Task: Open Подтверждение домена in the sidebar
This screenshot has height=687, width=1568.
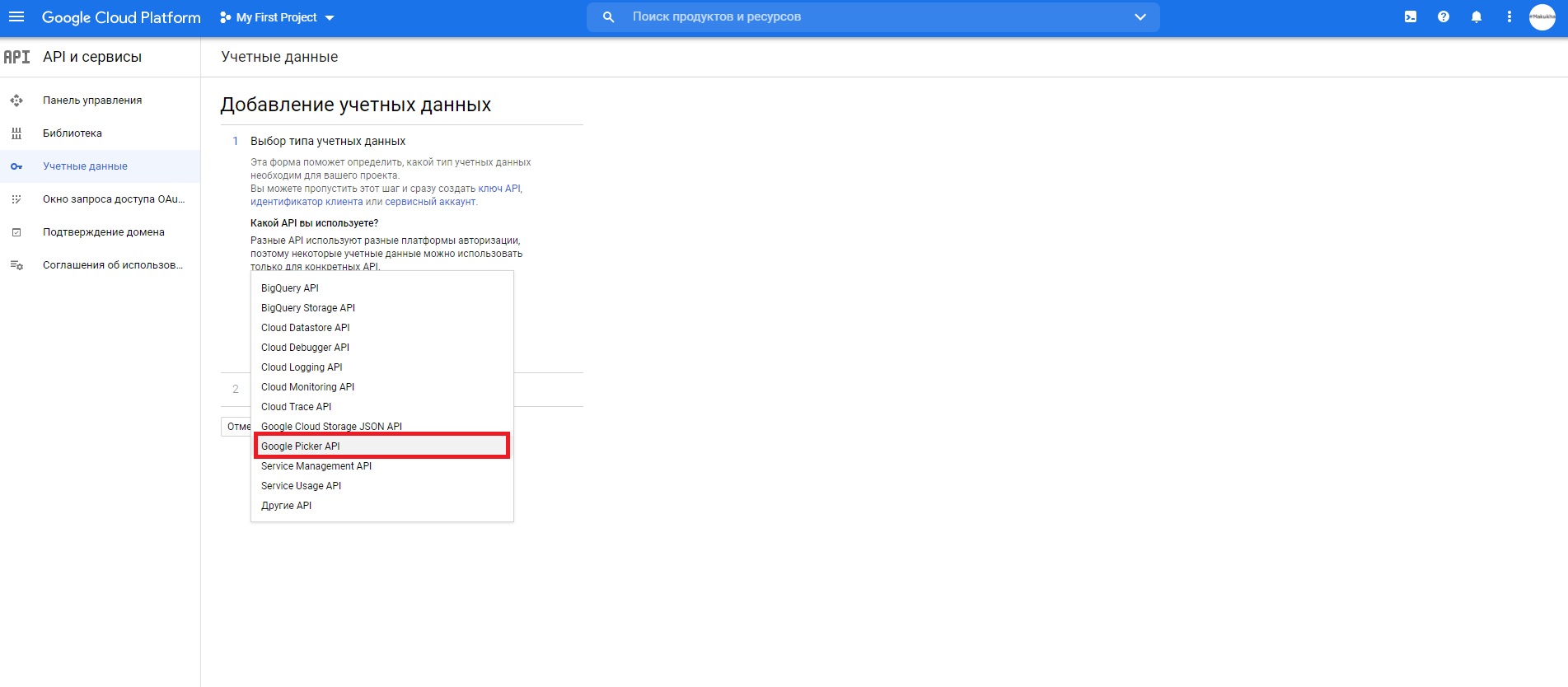Action: pyautogui.click(x=104, y=232)
